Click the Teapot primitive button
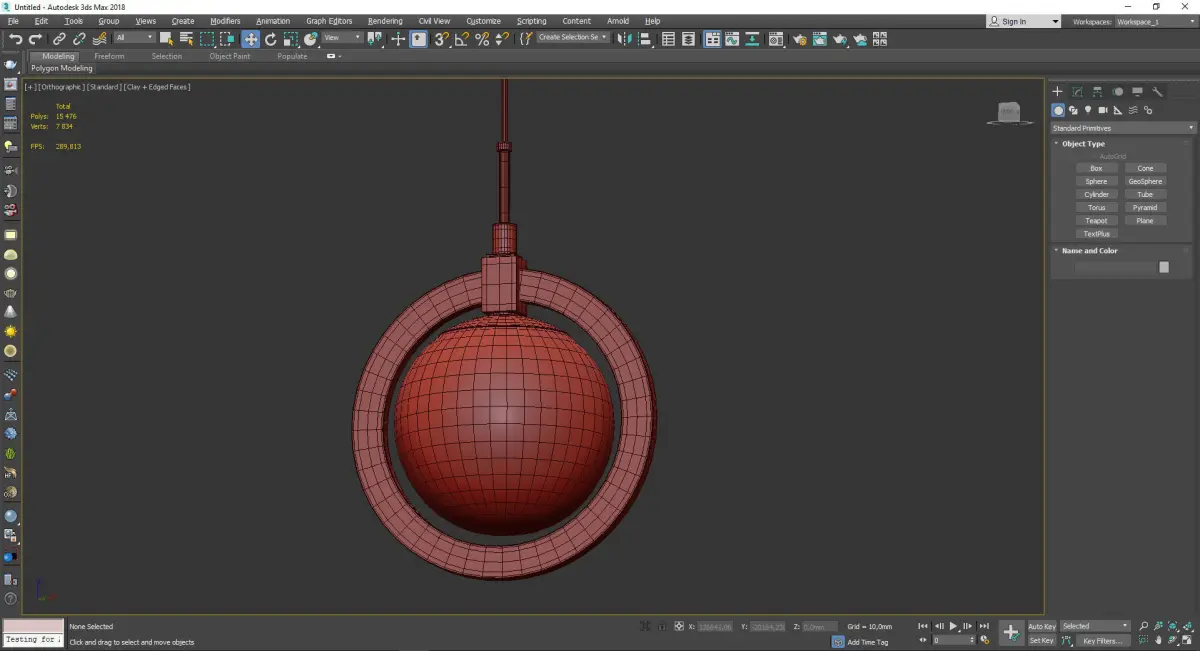This screenshot has height=651, width=1200. tap(1096, 221)
